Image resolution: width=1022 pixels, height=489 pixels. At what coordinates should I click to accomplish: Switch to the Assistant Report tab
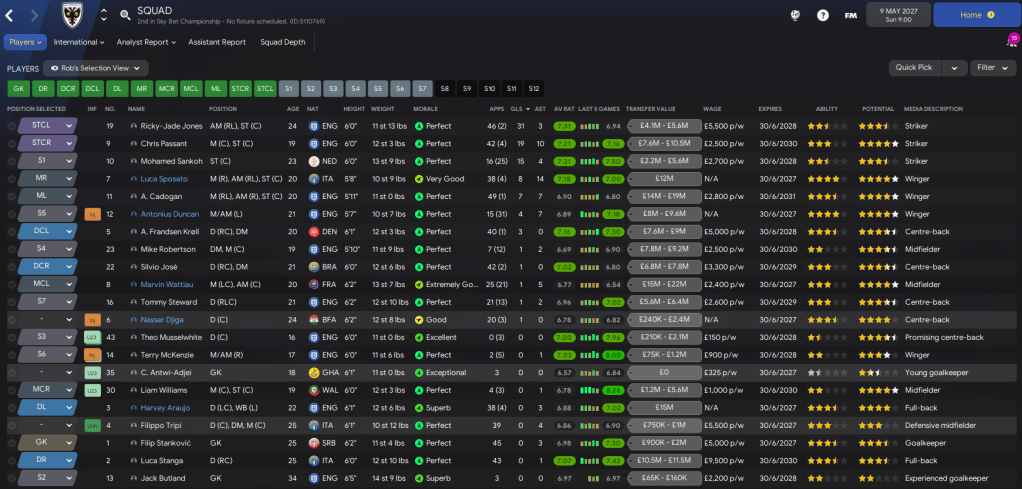tap(217, 42)
